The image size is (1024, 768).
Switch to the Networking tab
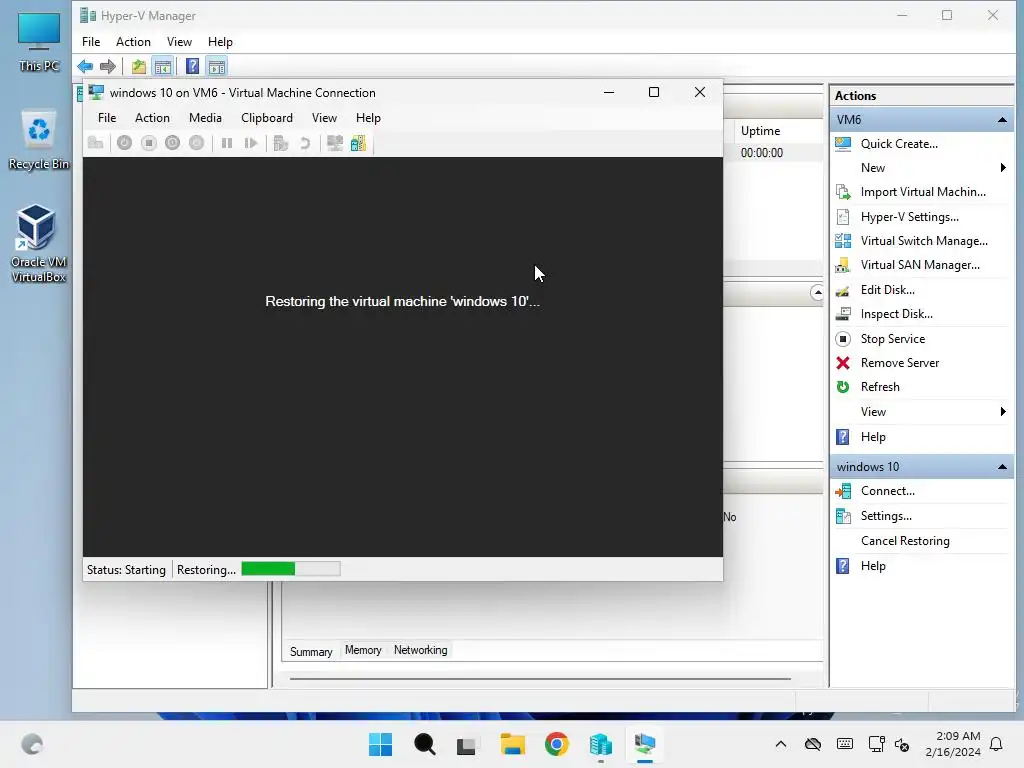click(x=421, y=650)
